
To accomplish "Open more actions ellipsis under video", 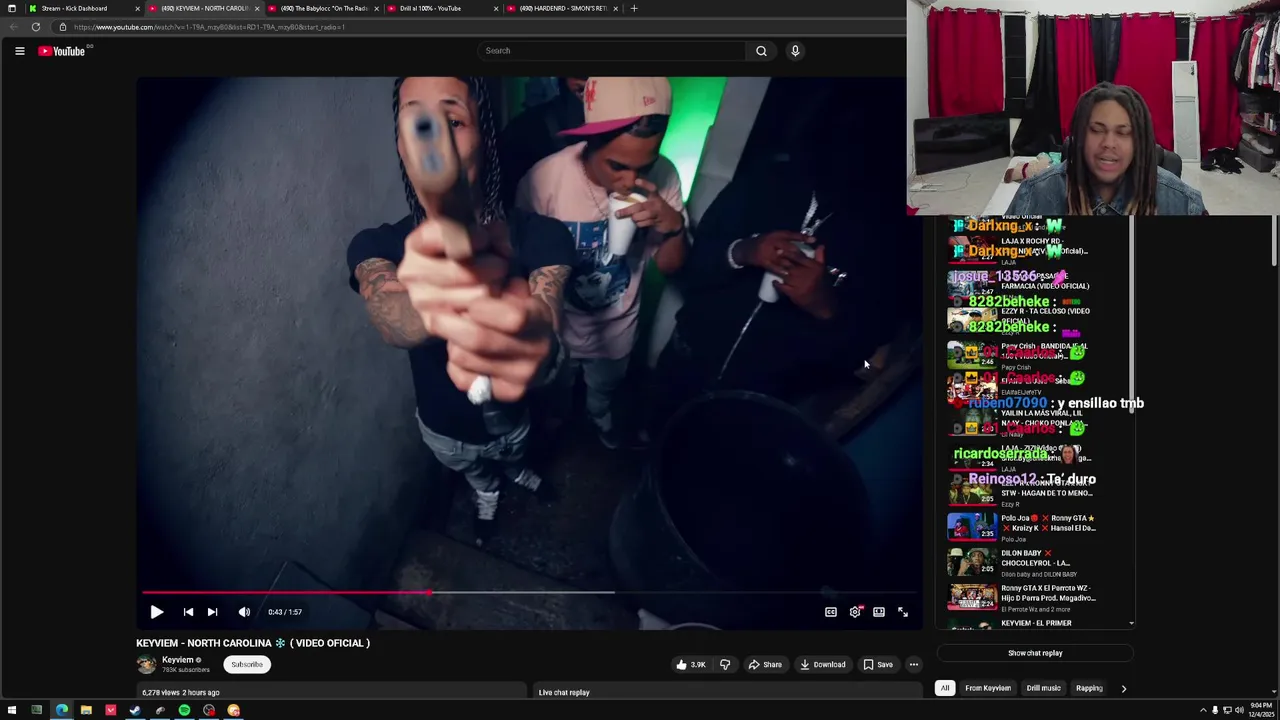I will click(913, 664).
